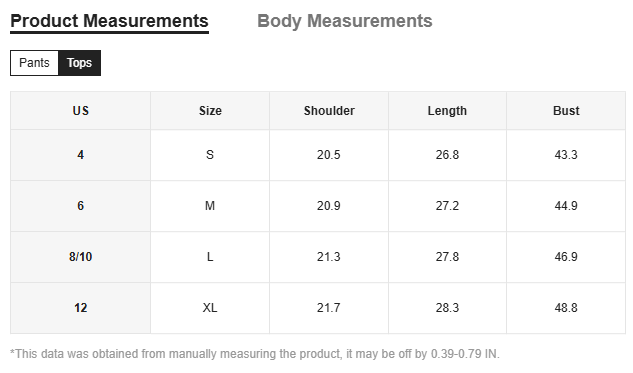Screen dimensions: 633x373
Task: Select the US 8/10 row label
Action: [80, 257]
